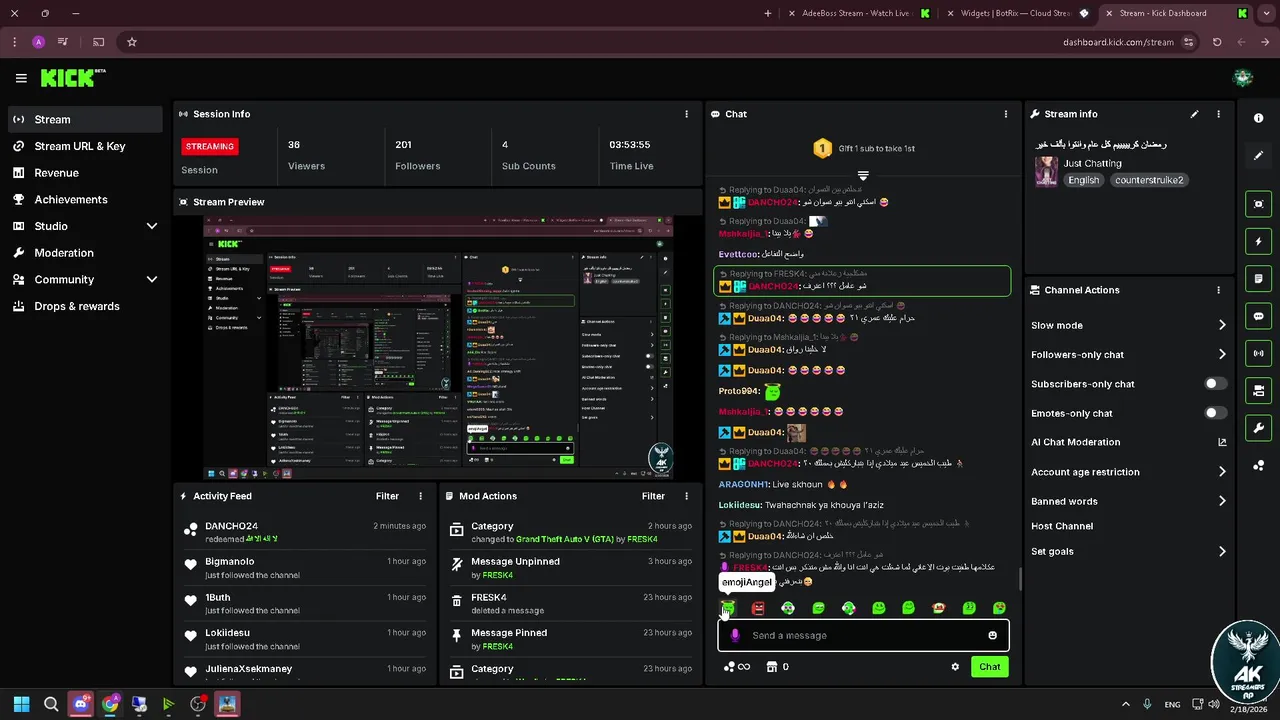This screenshot has height=720, width=1280.
Task: Click the channel points infinity icon
Action: 736,667
